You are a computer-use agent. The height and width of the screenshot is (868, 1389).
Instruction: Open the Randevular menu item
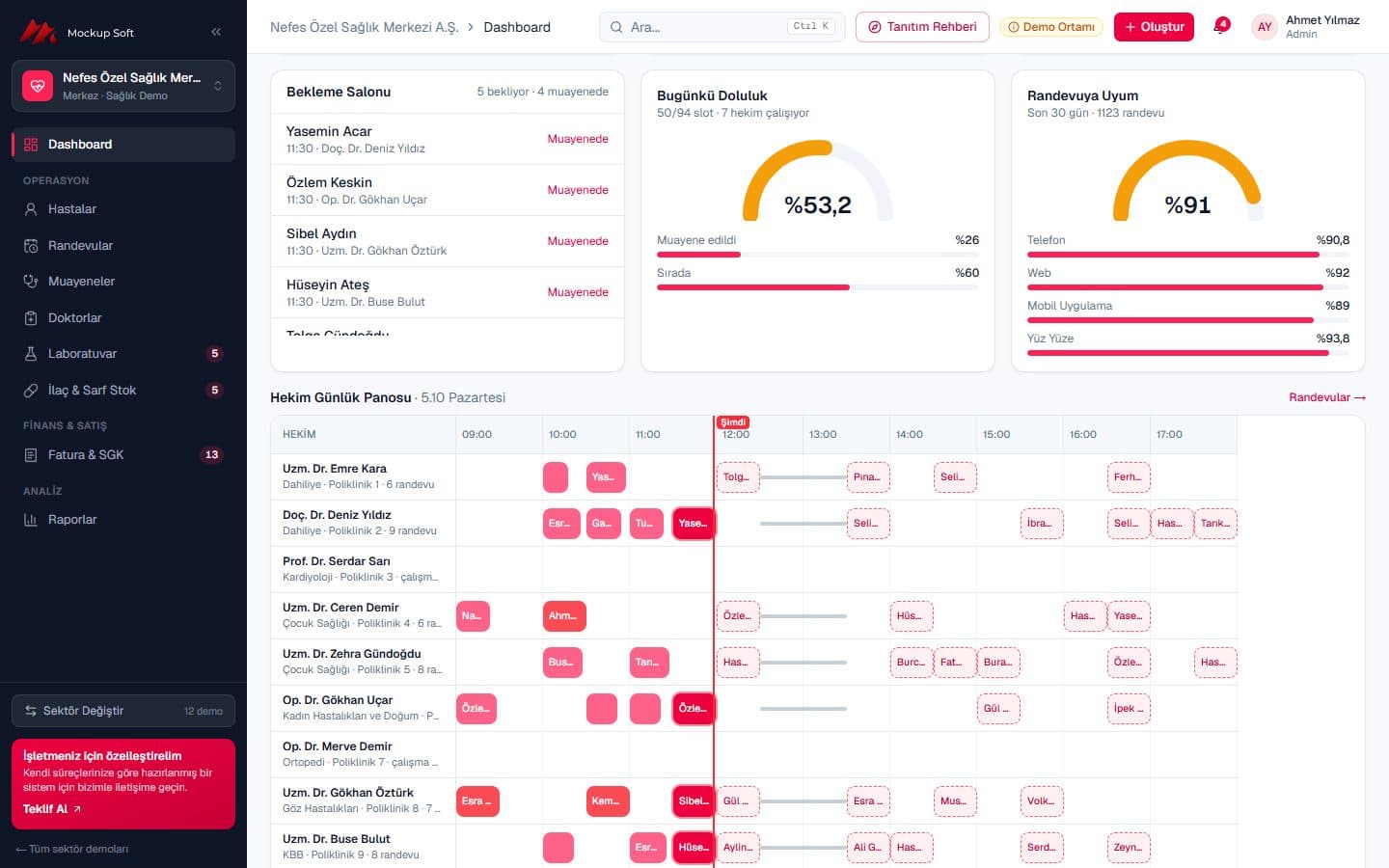(x=123, y=246)
